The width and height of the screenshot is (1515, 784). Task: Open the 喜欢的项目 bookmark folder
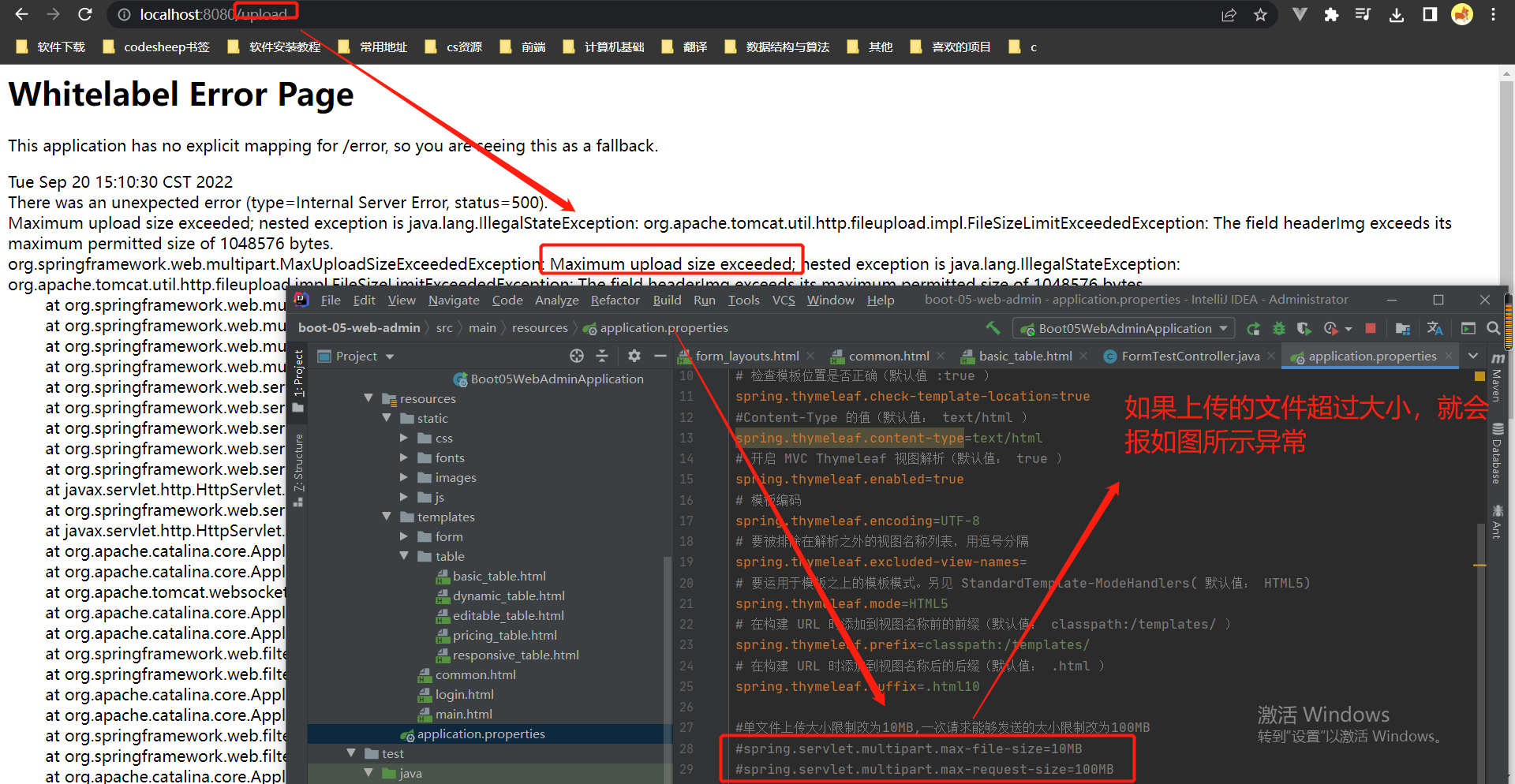point(950,47)
